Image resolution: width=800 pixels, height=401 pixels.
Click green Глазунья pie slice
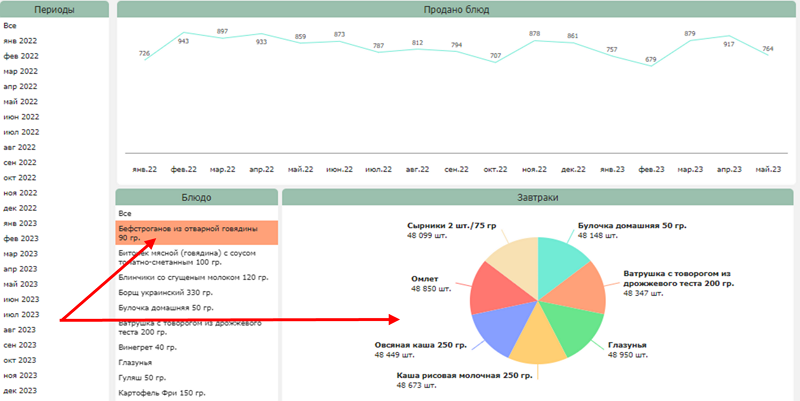573,328
